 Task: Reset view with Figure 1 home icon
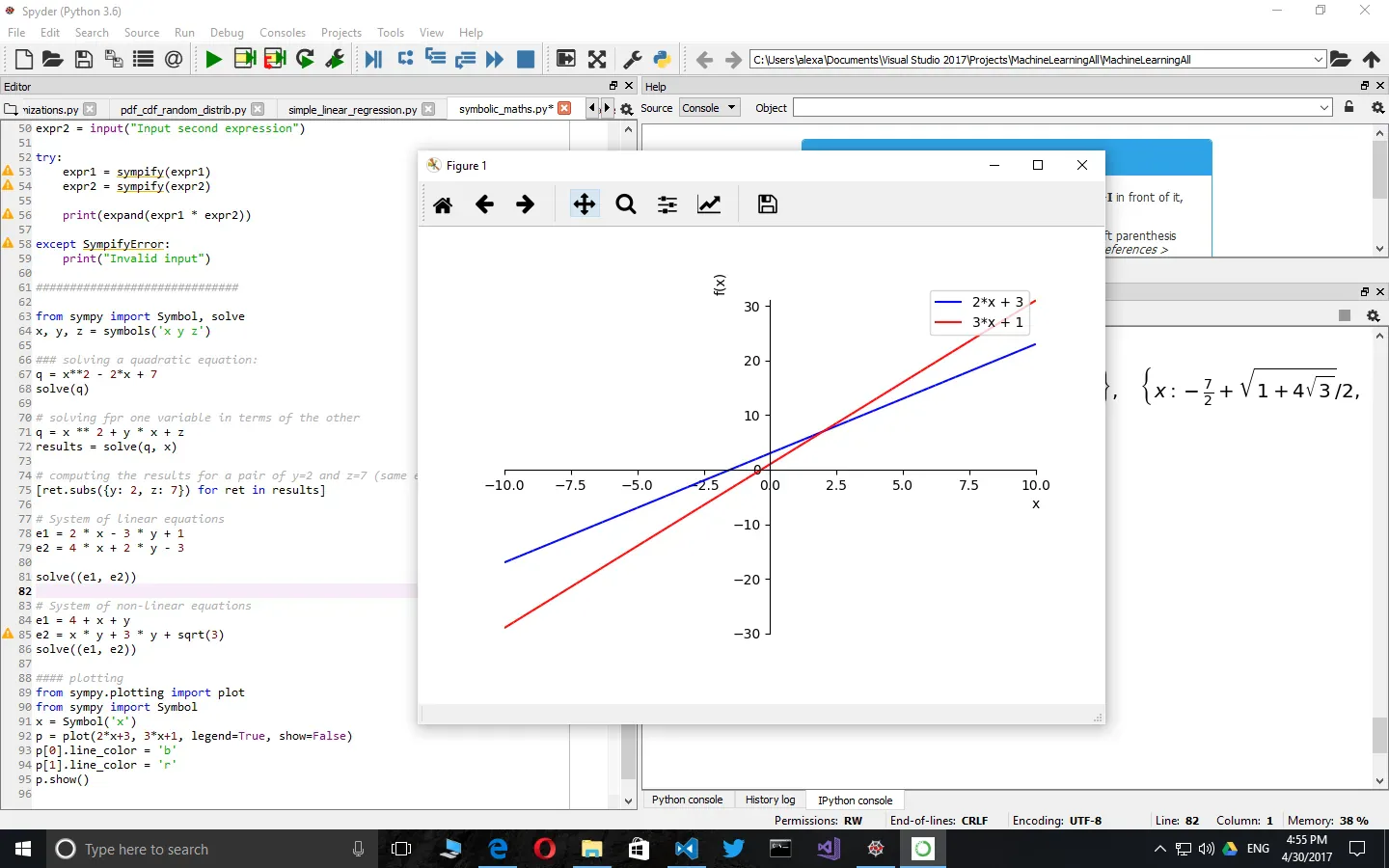tap(443, 204)
